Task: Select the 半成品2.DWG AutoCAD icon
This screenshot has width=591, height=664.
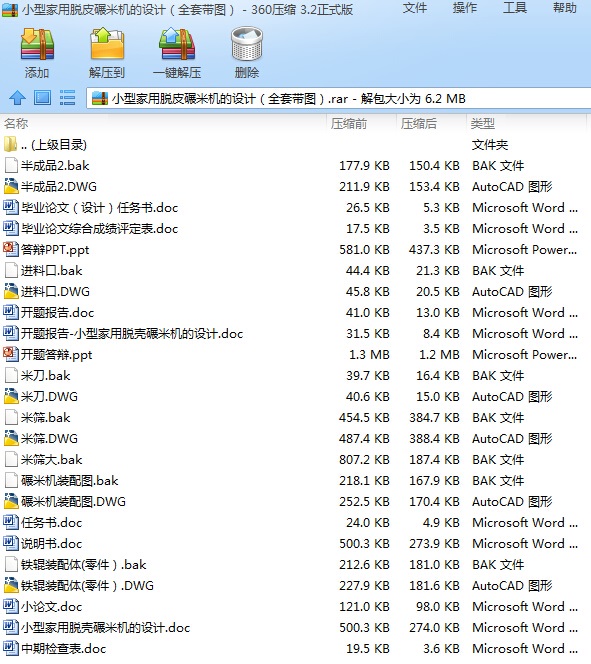Action: click(x=11, y=186)
